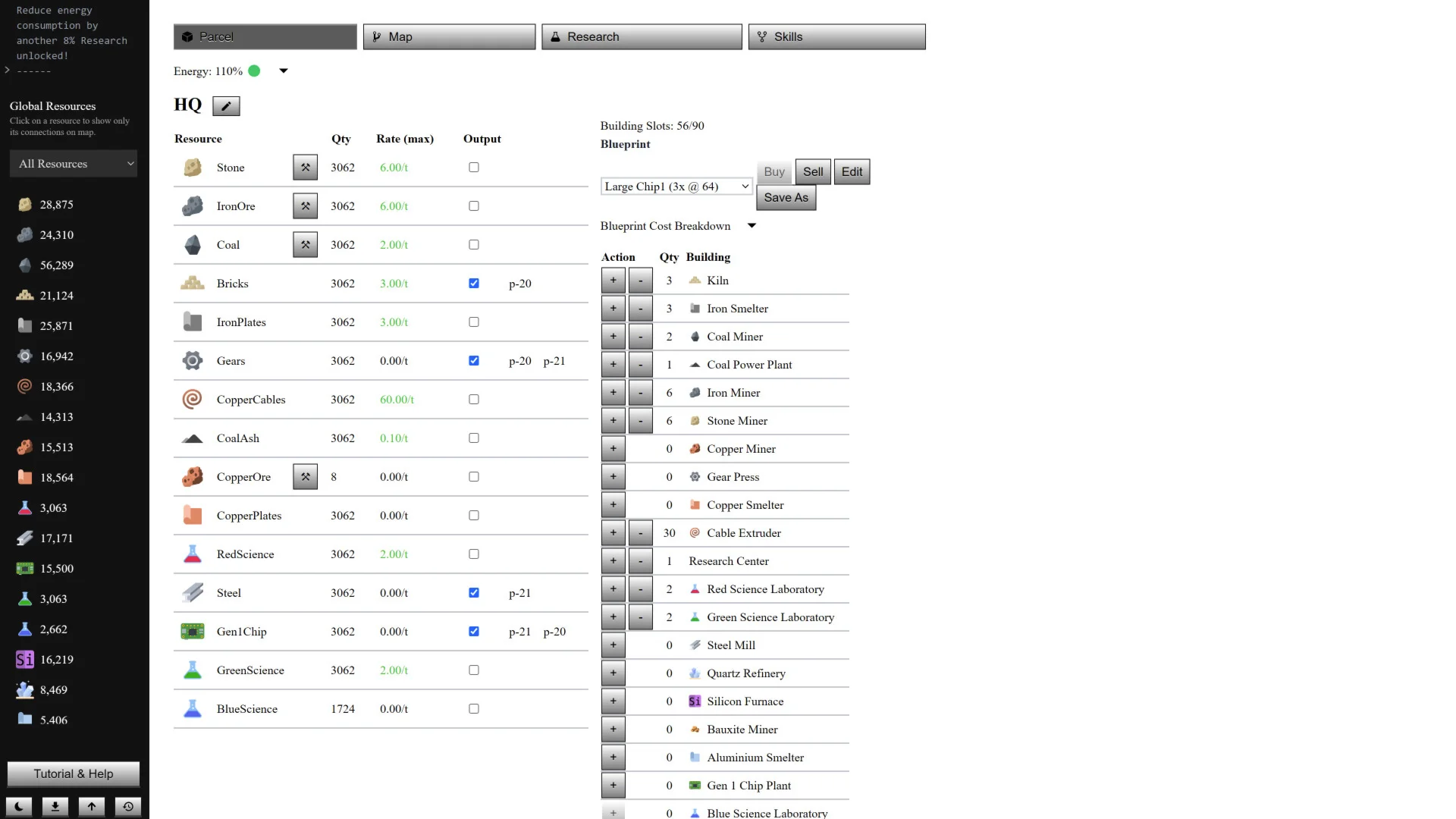Click the download save icon
Screen dimensions: 1456x819
point(55,806)
